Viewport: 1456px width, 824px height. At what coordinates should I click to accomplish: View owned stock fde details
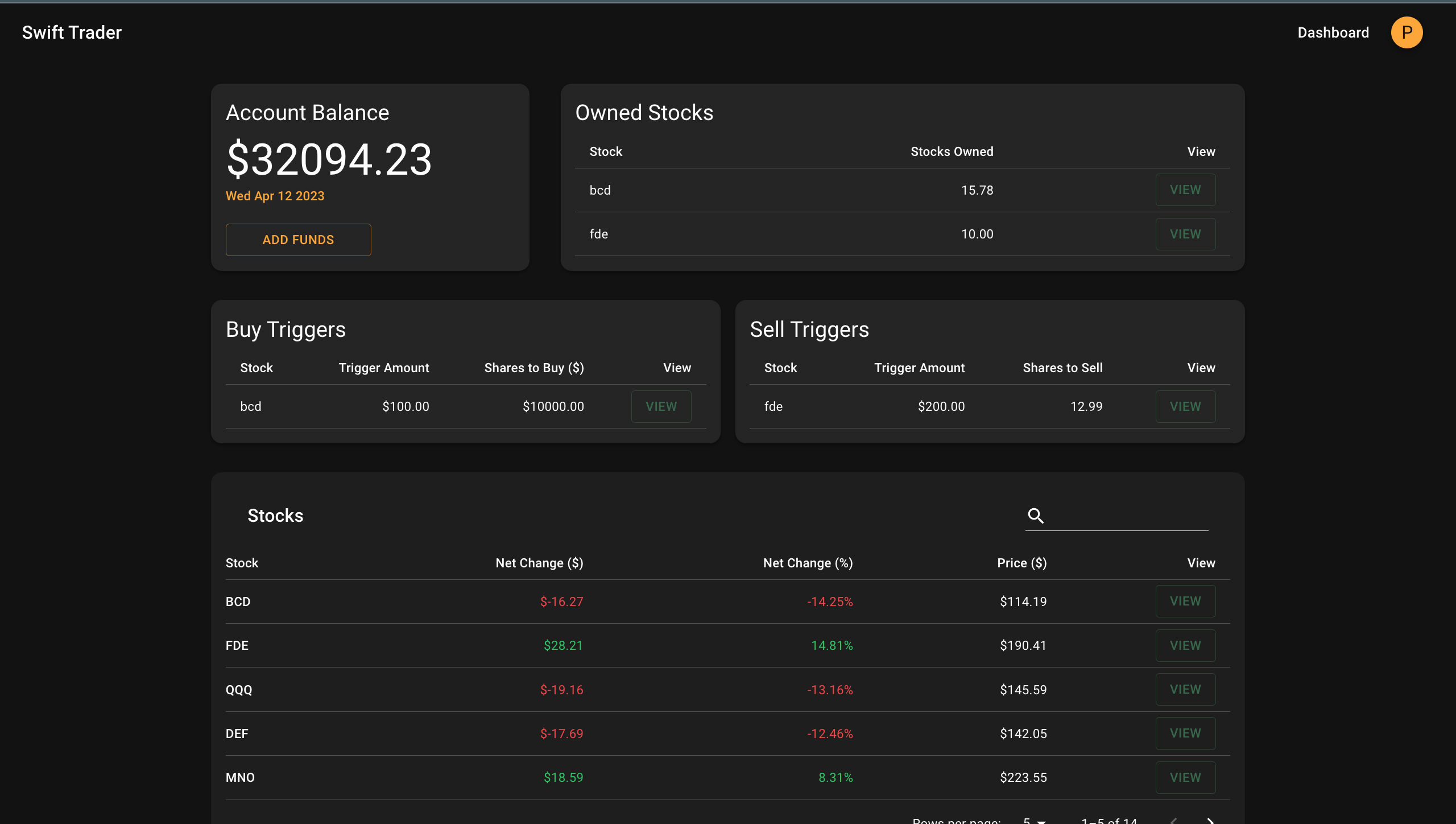[1185, 234]
